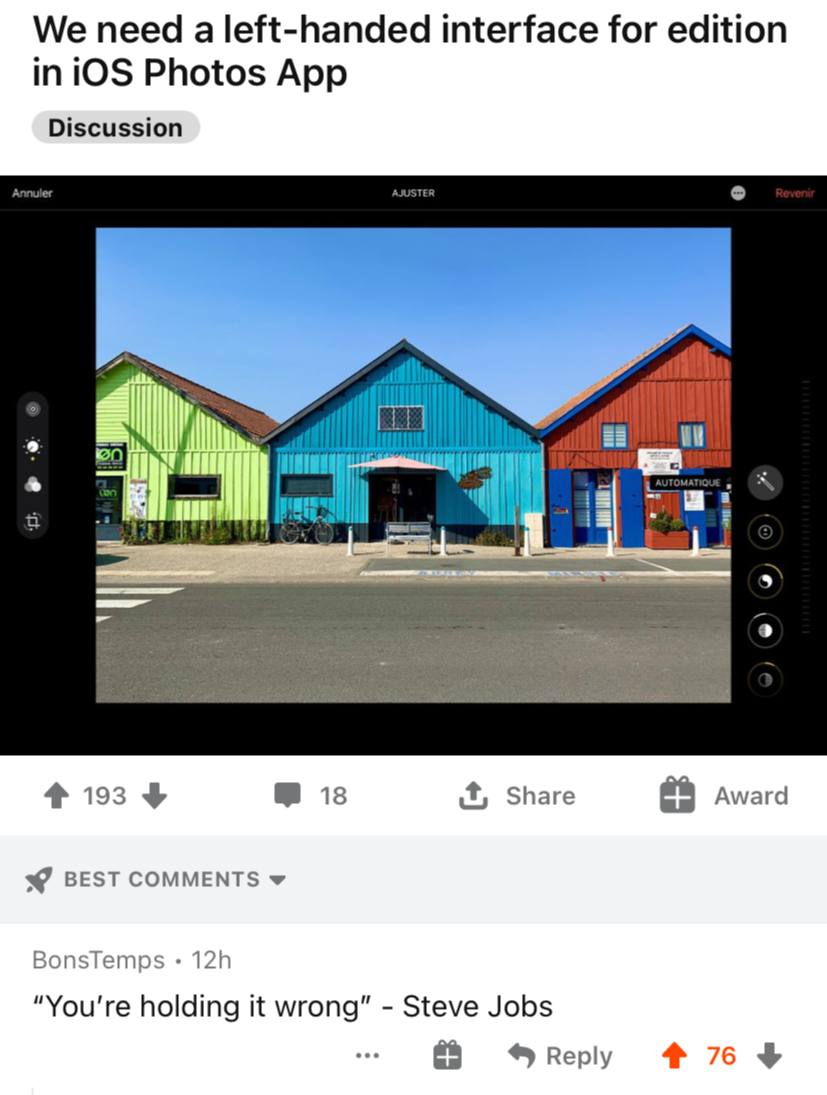Screen dimensions: 827x1095
Task: Tap Annuler to cancel editing
Action: (x=32, y=193)
